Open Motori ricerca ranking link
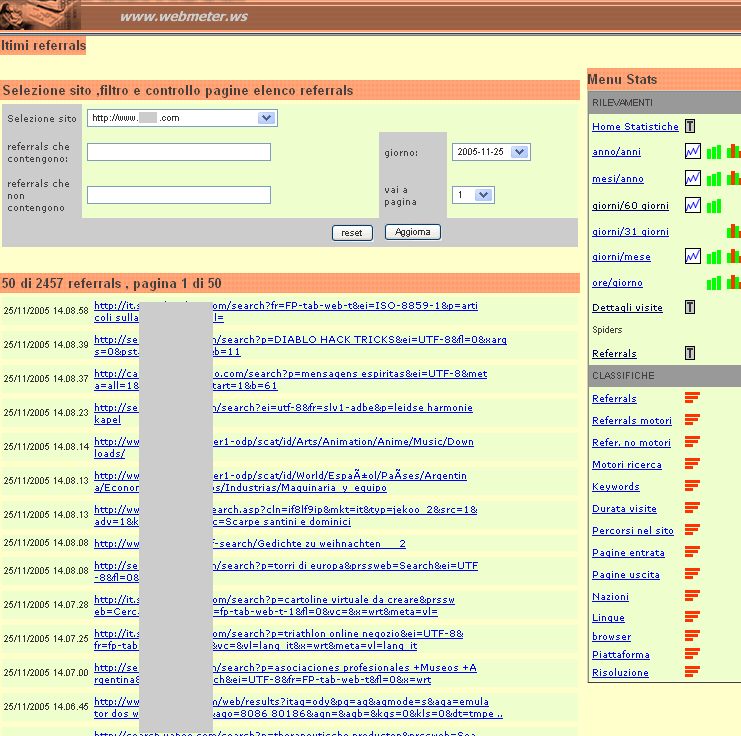Image resolution: width=741 pixels, height=736 pixels. tap(627, 465)
